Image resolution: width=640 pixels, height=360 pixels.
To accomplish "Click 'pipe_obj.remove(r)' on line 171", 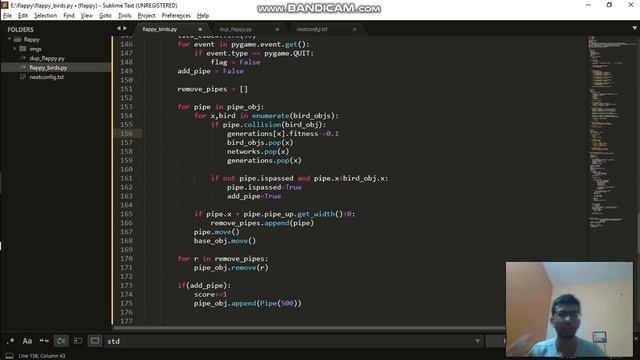I will tap(231, 268).
